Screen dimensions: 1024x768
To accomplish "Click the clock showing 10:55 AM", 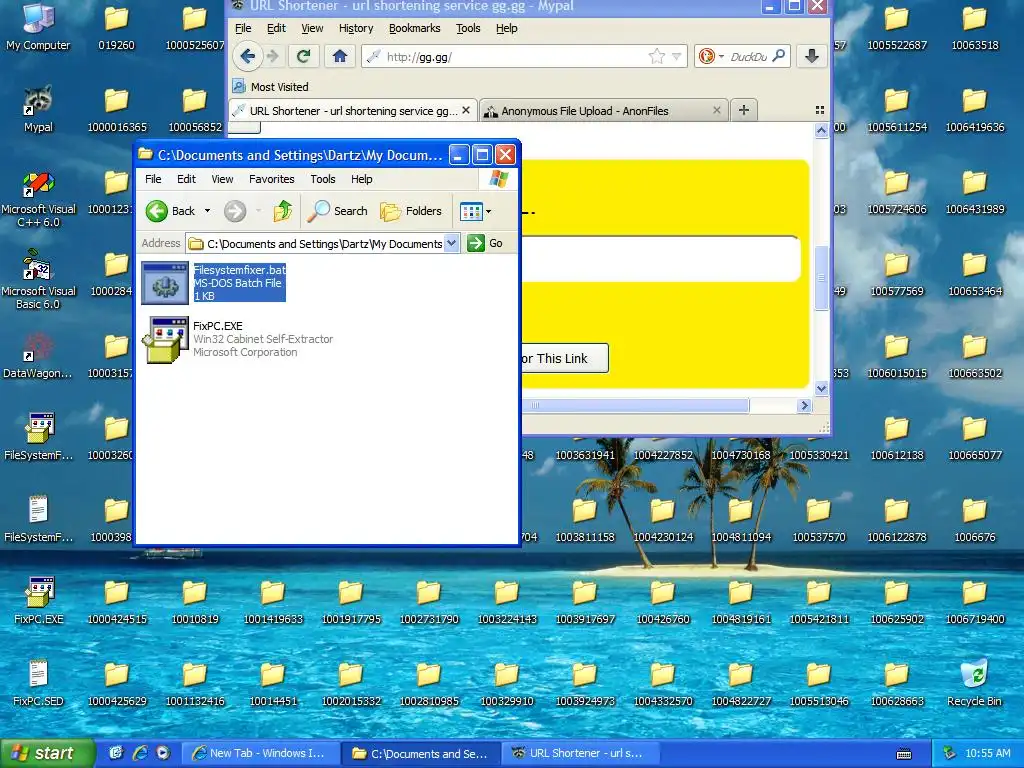I will (987, 754).
